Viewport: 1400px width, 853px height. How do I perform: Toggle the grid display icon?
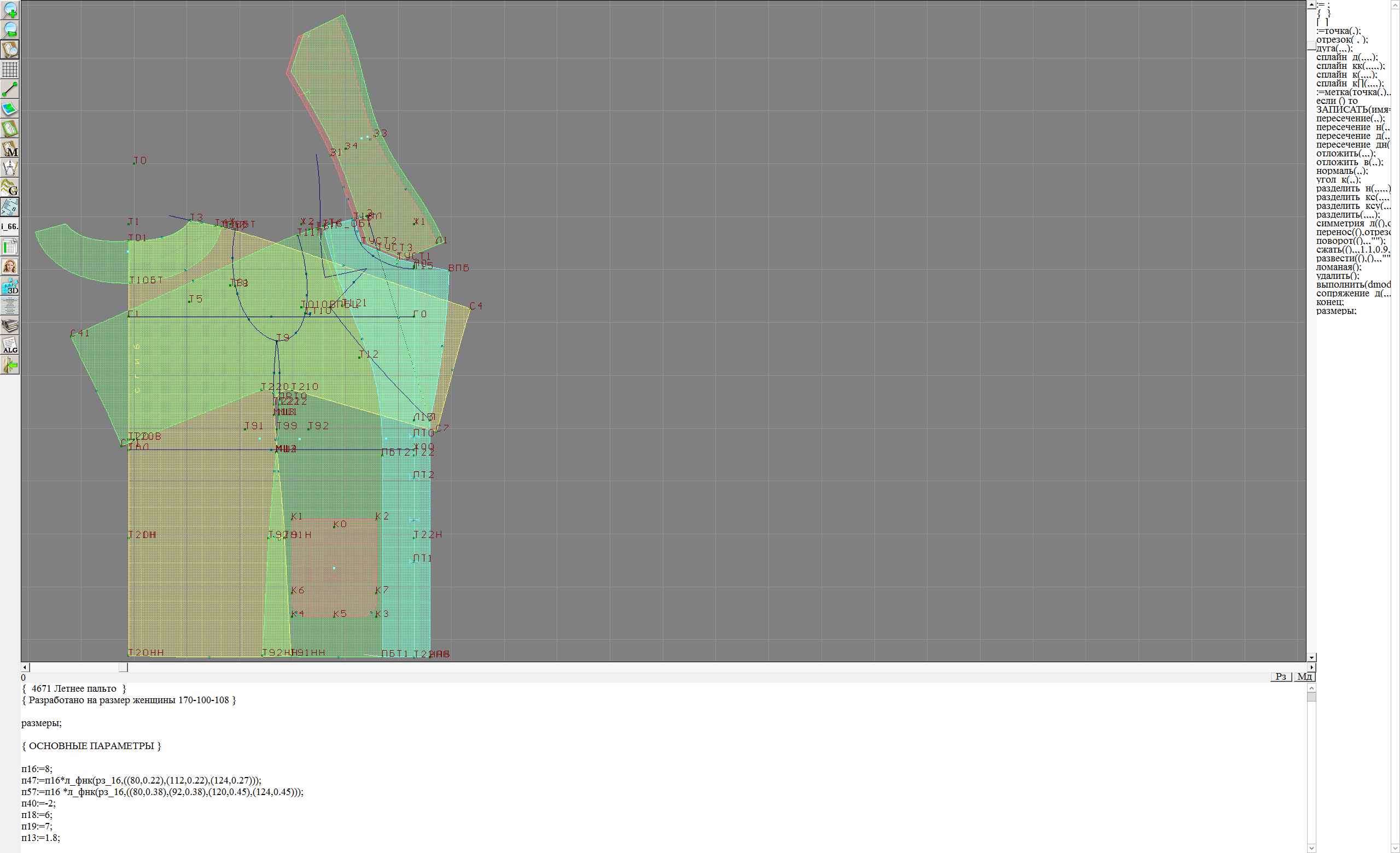coord(10,69)
